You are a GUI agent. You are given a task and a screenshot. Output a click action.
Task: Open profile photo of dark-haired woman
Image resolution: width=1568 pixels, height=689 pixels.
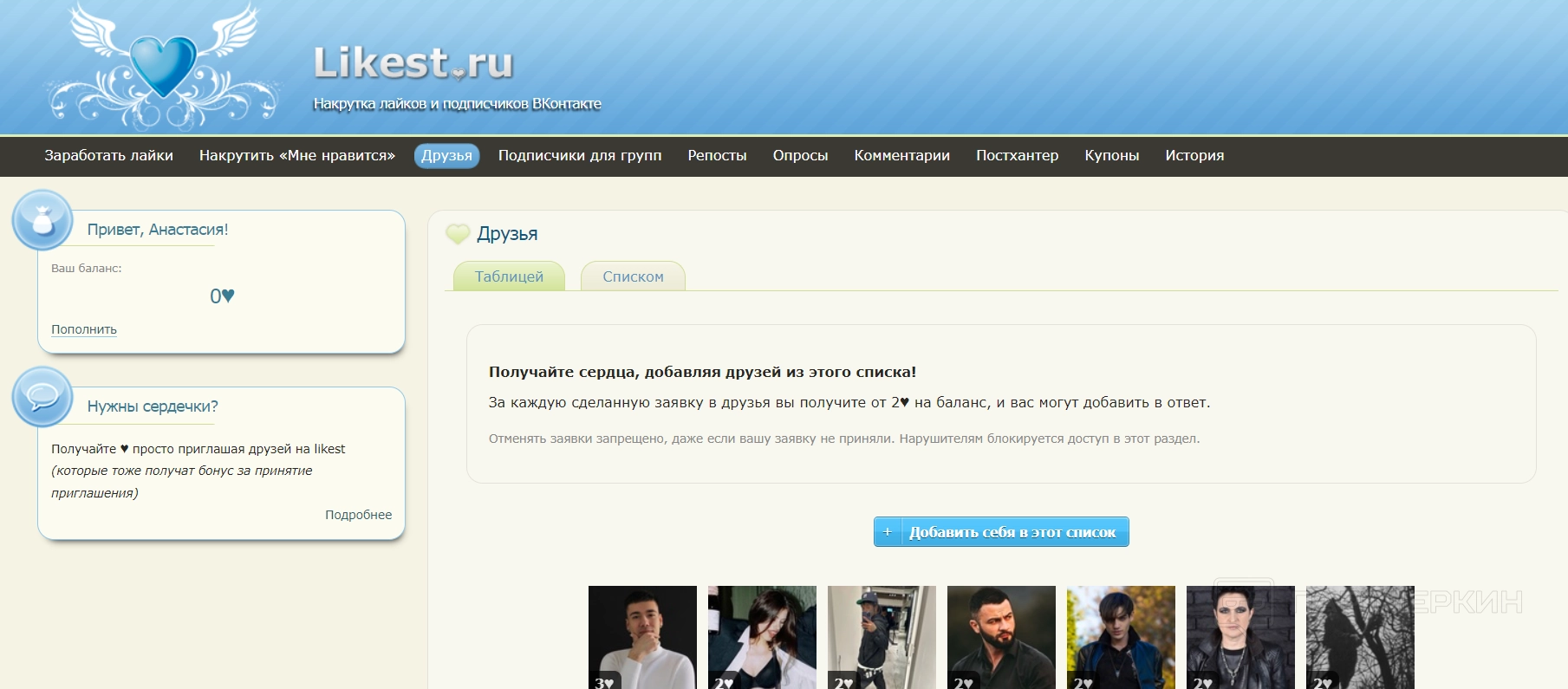[762, 637]
